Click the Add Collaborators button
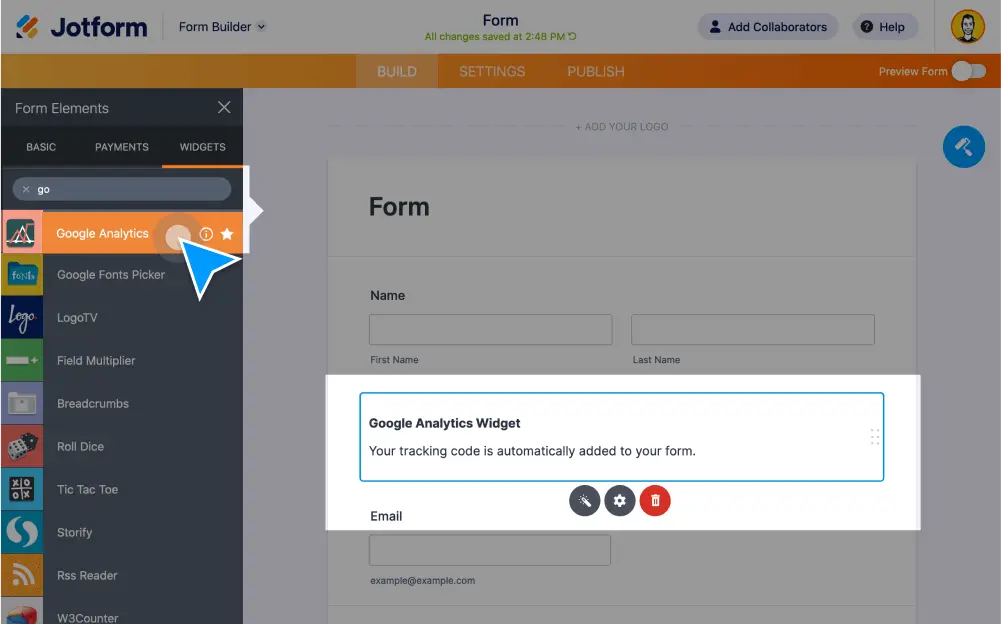Screen dimensions: 1001x624 pos(767,27)
